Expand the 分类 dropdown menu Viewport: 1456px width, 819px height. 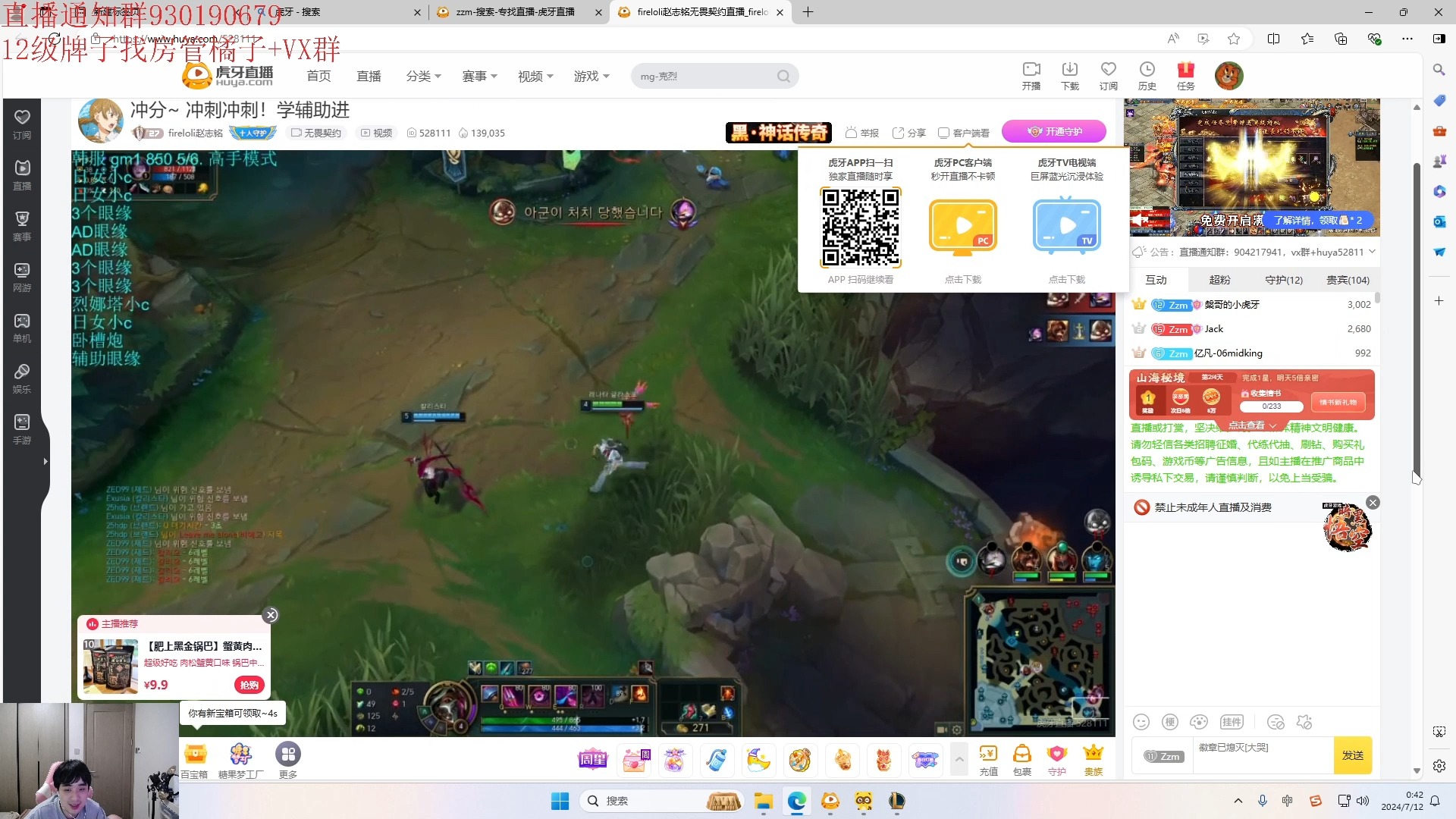[424, 76]
